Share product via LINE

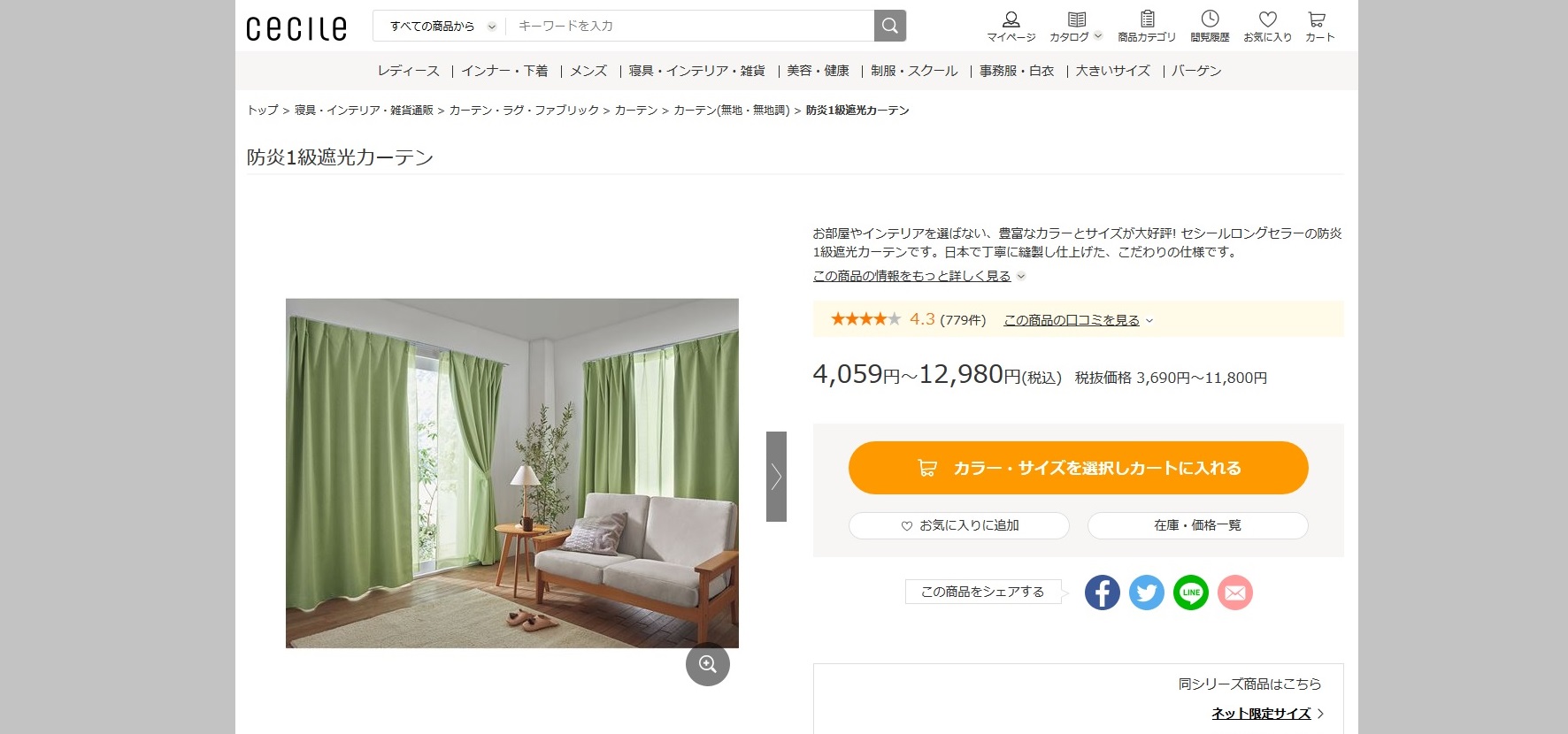(1191, 593)
